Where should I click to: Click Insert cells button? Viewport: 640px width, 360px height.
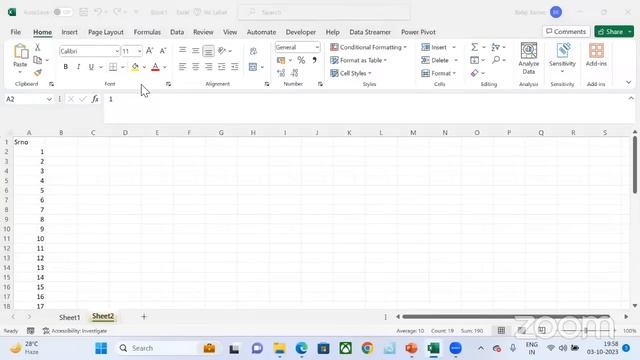click(x=434, y=47)
